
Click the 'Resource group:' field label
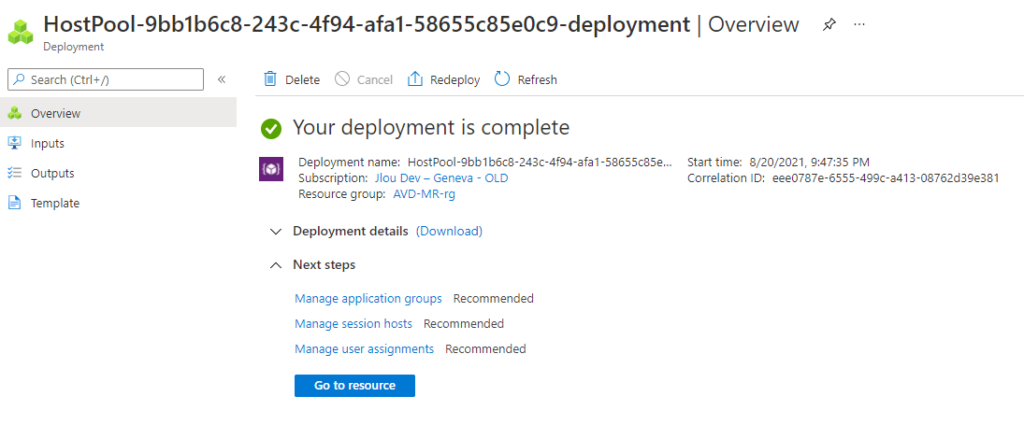click(x=343, y=194)
